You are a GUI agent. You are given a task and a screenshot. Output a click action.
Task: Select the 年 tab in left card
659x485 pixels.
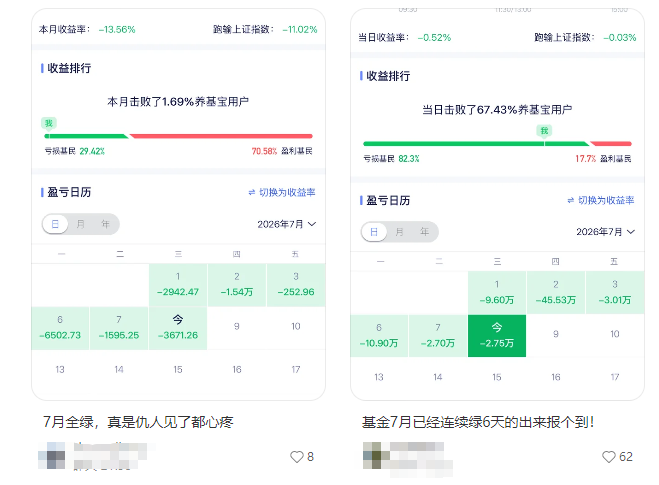[x=105, y=224]
